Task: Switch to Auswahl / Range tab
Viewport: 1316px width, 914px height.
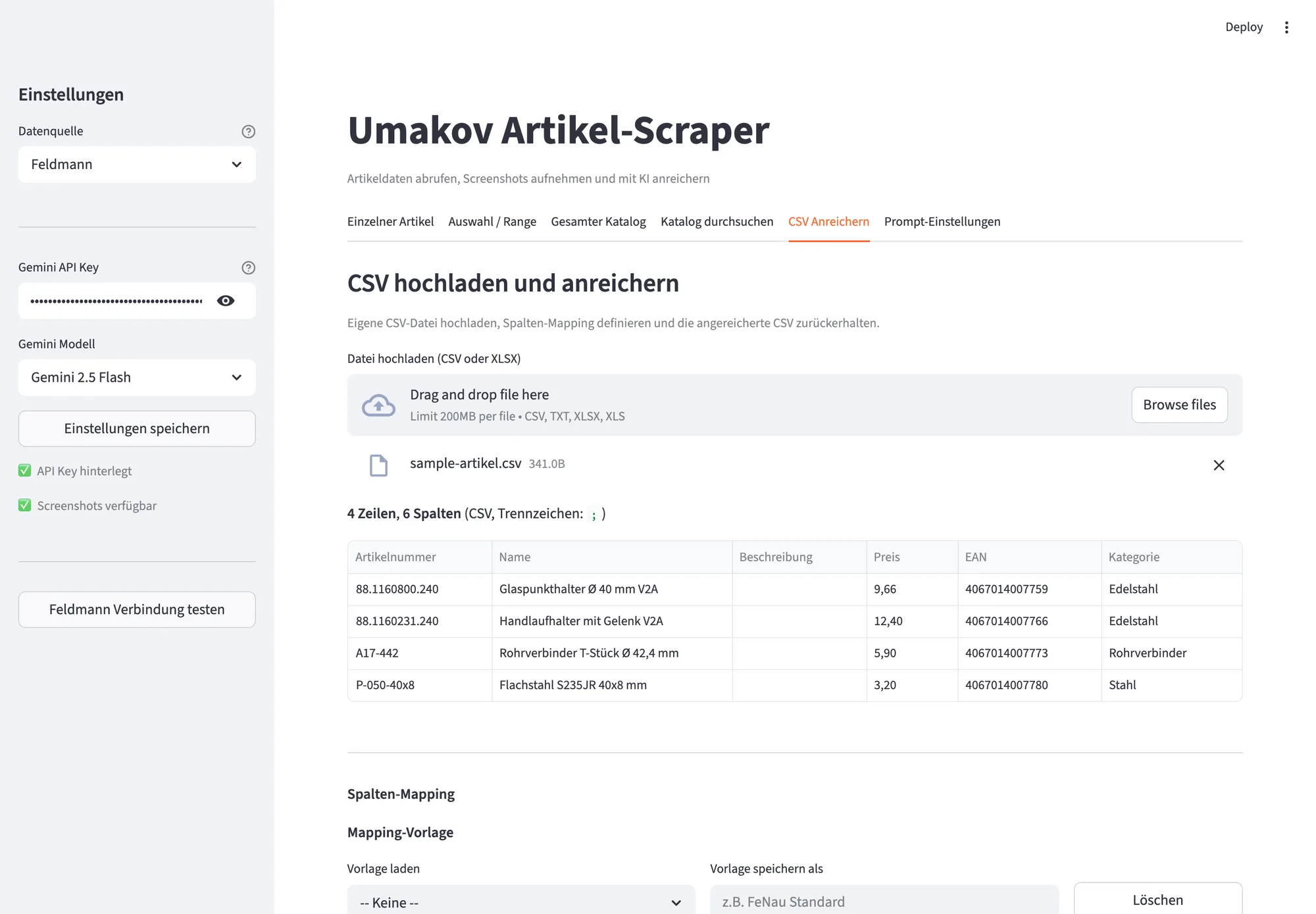Action: [492, 222]
